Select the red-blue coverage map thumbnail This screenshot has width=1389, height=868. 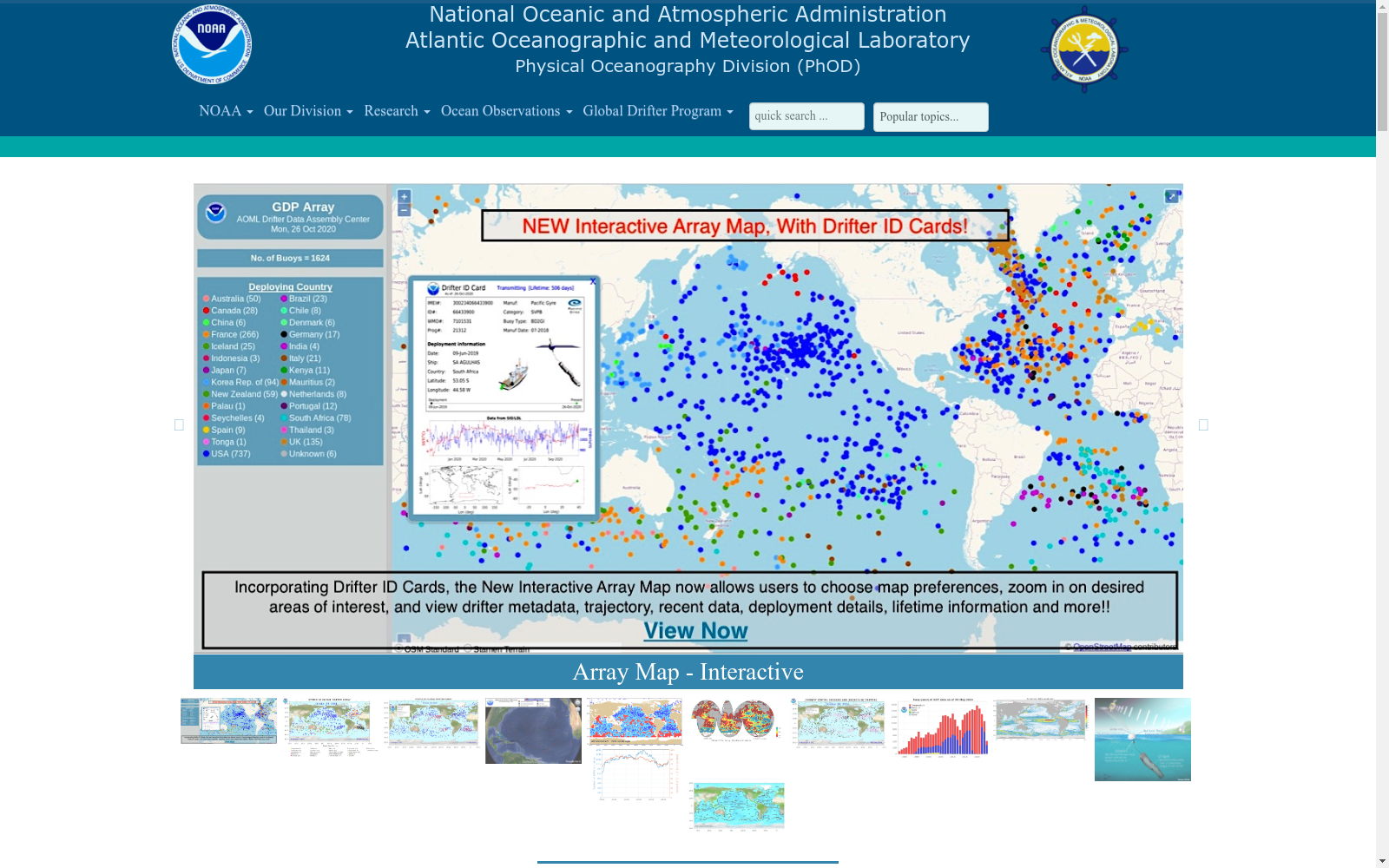coord(635,722)
